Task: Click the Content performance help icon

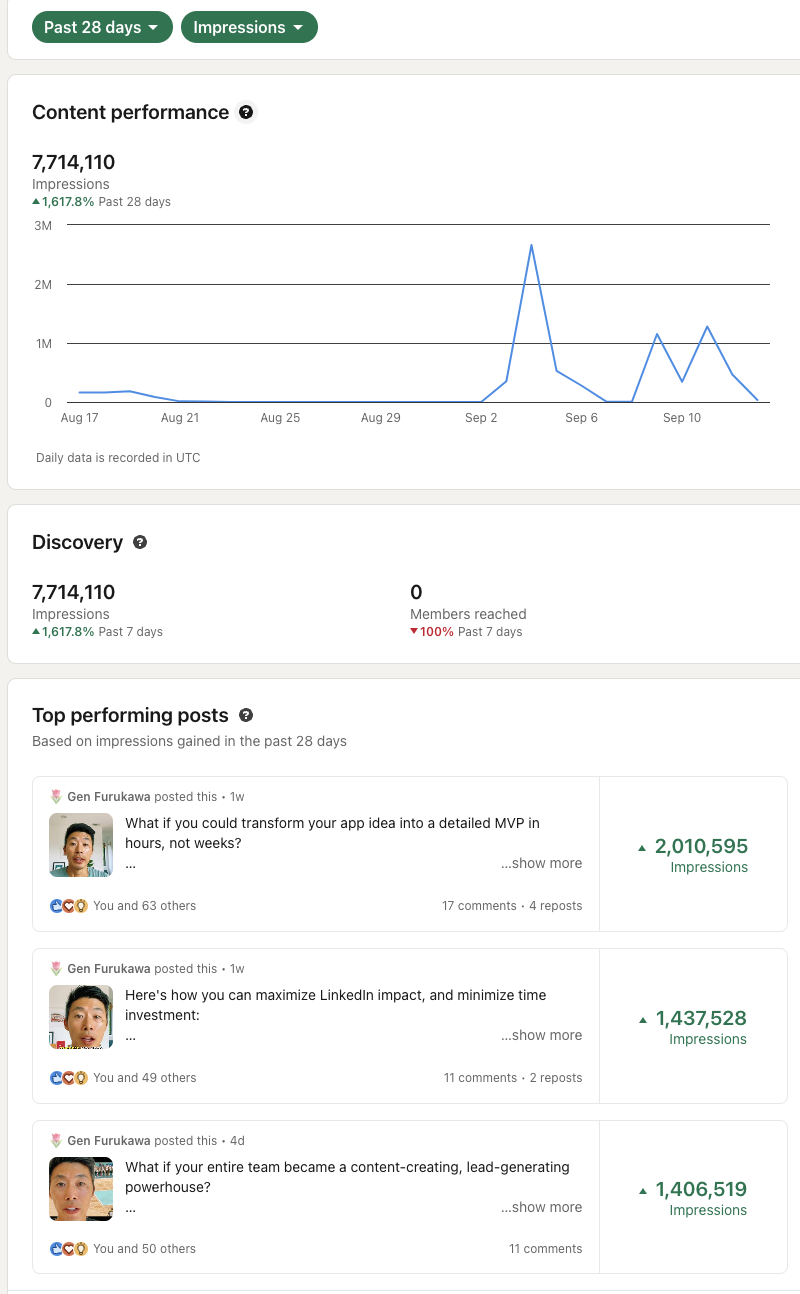Action: [x=246, y=113]
